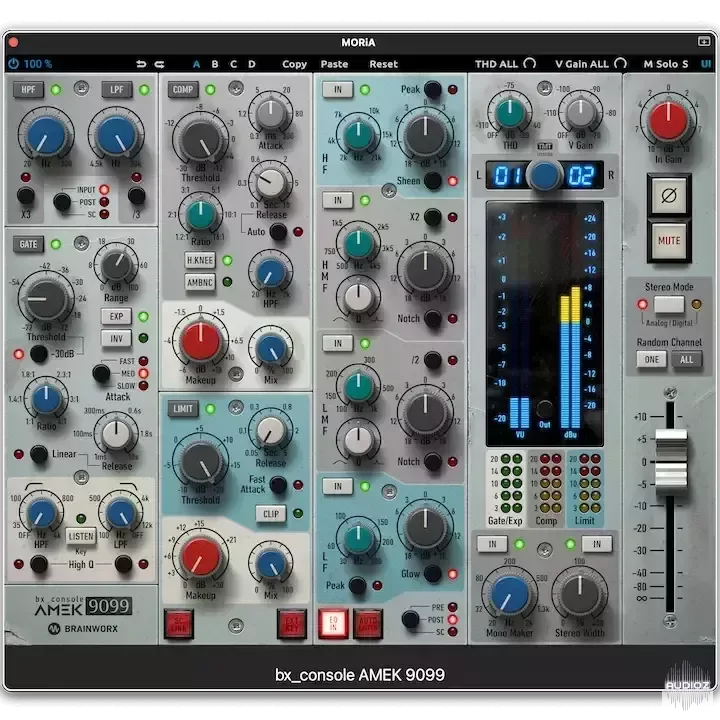The height and width of the screenshot is (720, 720).
Task: Select preset slot A
Action: click(197, 64)
